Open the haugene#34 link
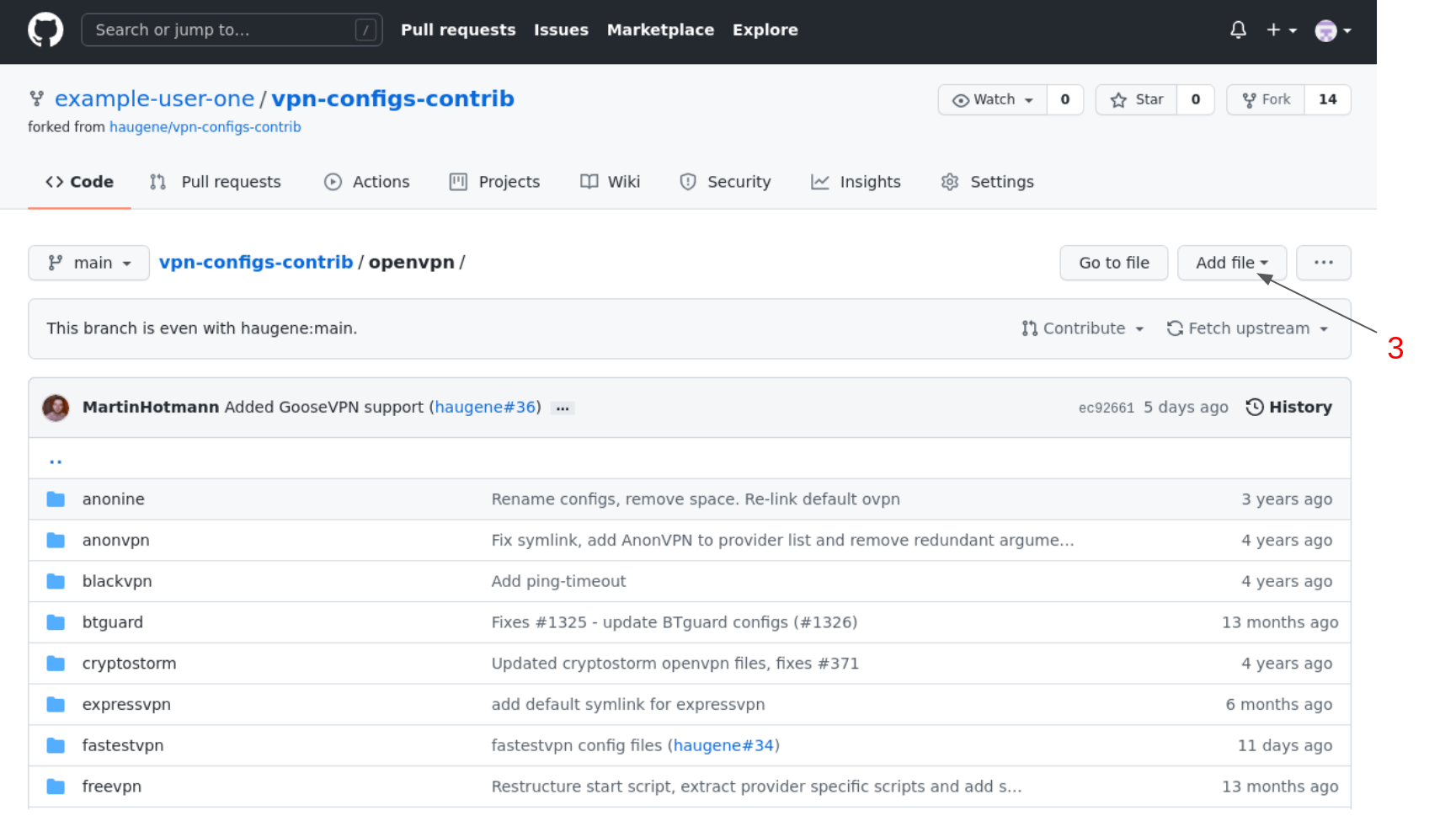1456x832 pixels. (x=723, y=746)
